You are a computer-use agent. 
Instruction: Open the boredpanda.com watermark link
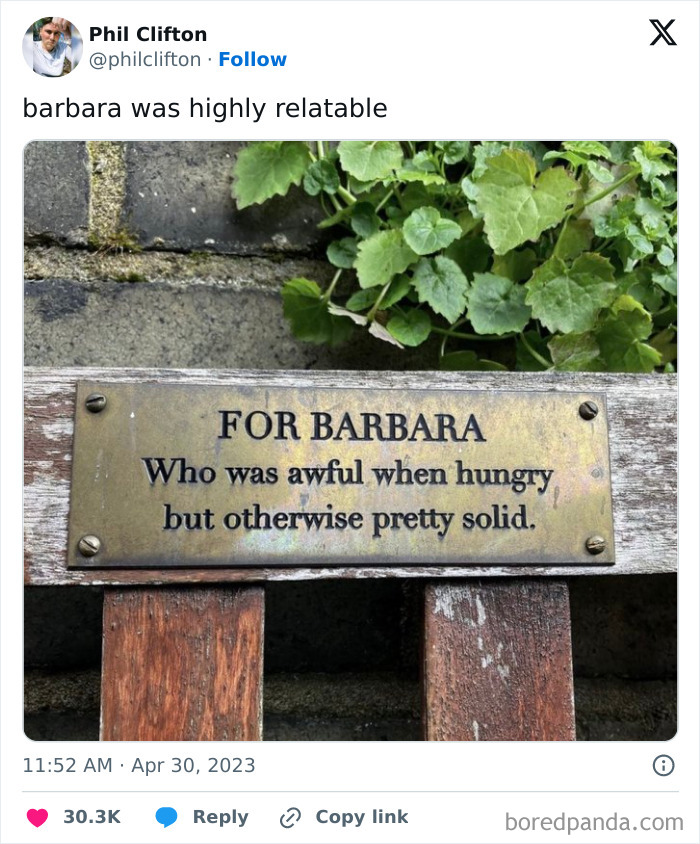[x=595, y=818]
